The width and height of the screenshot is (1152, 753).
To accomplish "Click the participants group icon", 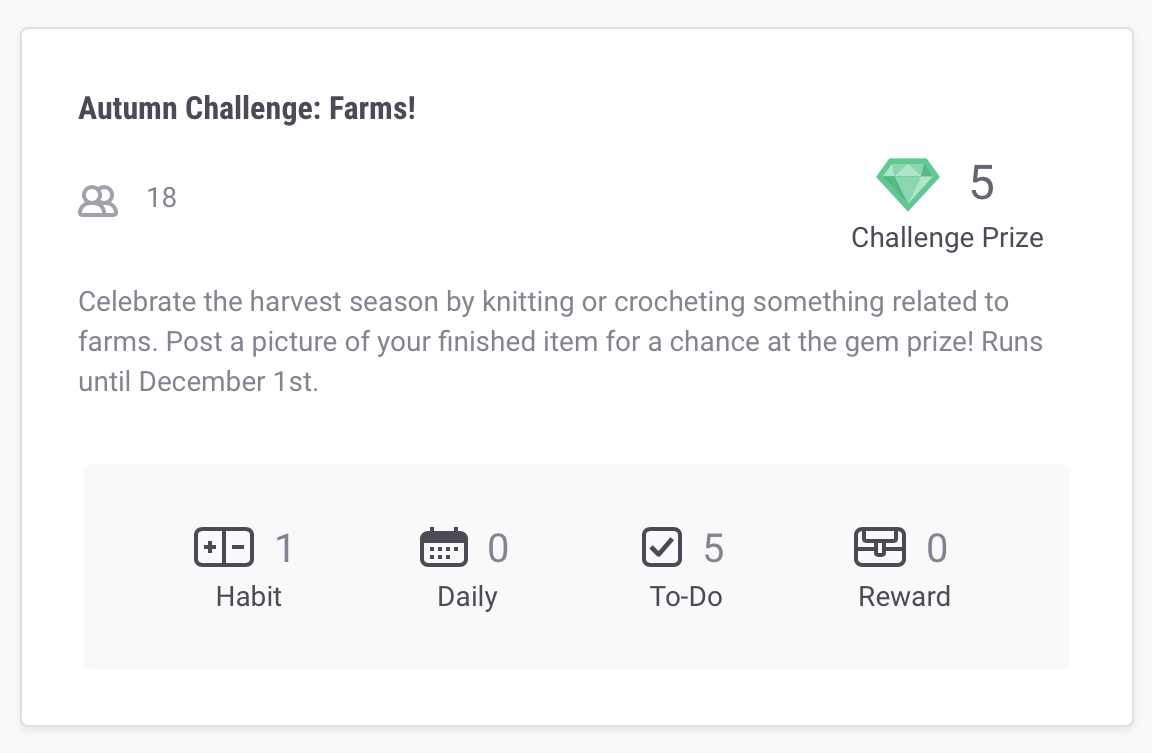I will (x=98, y=201).
